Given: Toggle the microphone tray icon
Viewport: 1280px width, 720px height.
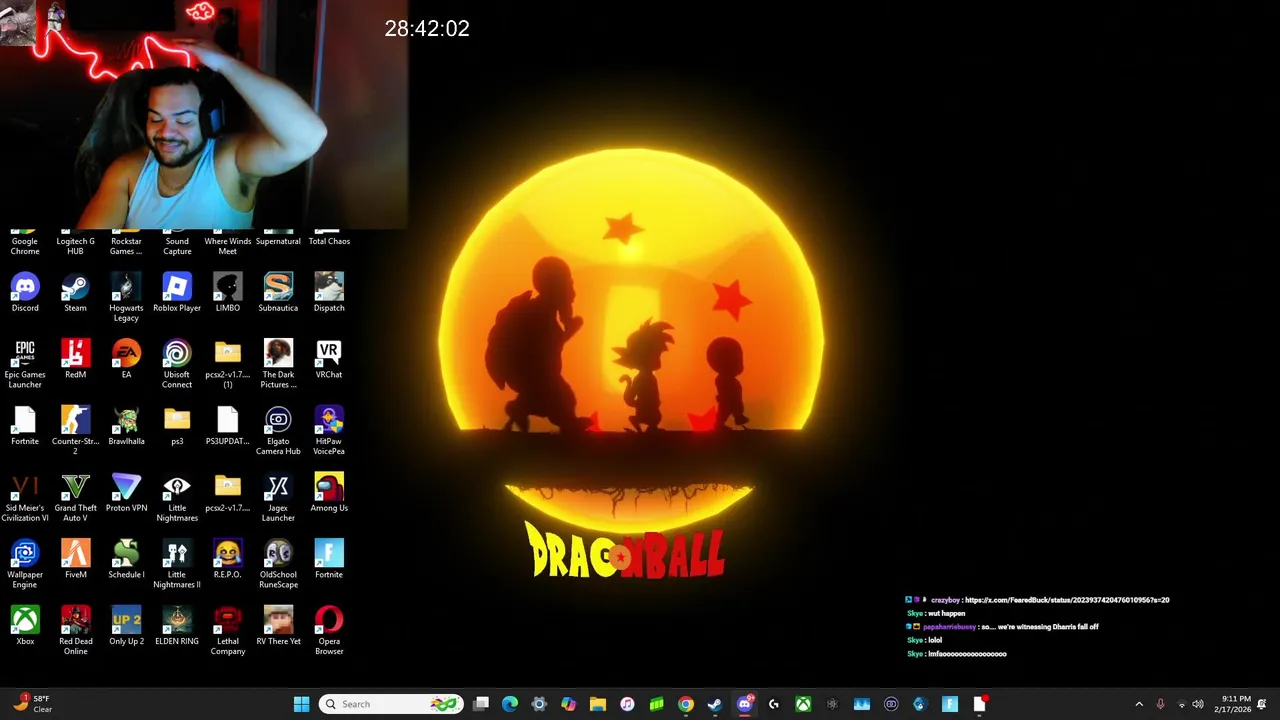Looking at the screenshot, I should [x=1160, y=704].
